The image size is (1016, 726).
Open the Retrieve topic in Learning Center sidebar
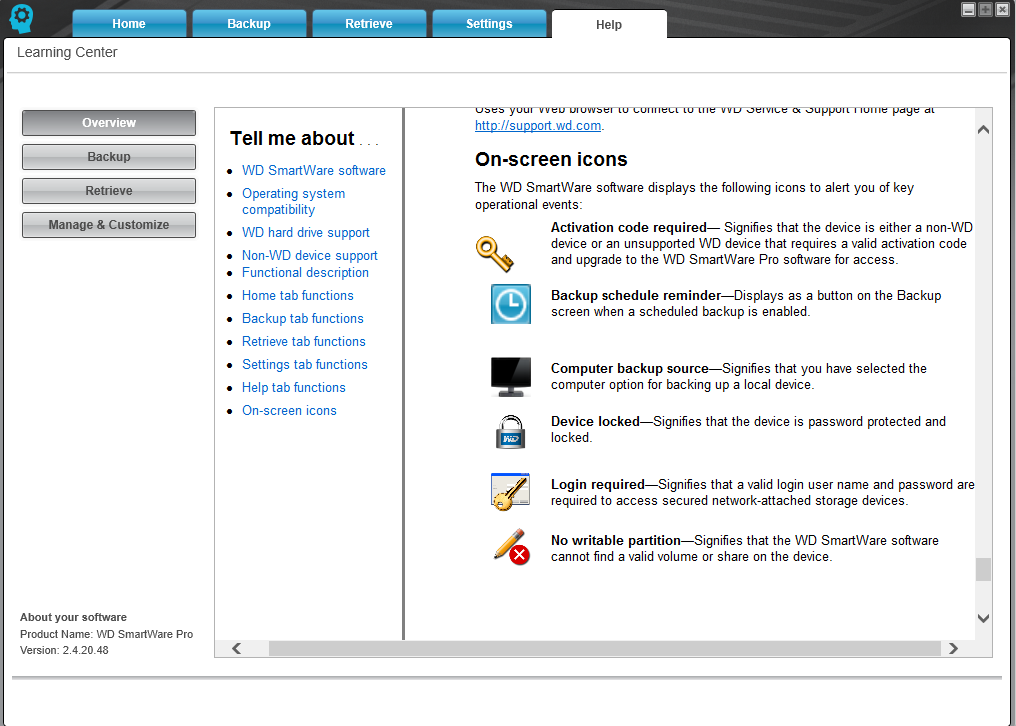[x=109, y=191]
